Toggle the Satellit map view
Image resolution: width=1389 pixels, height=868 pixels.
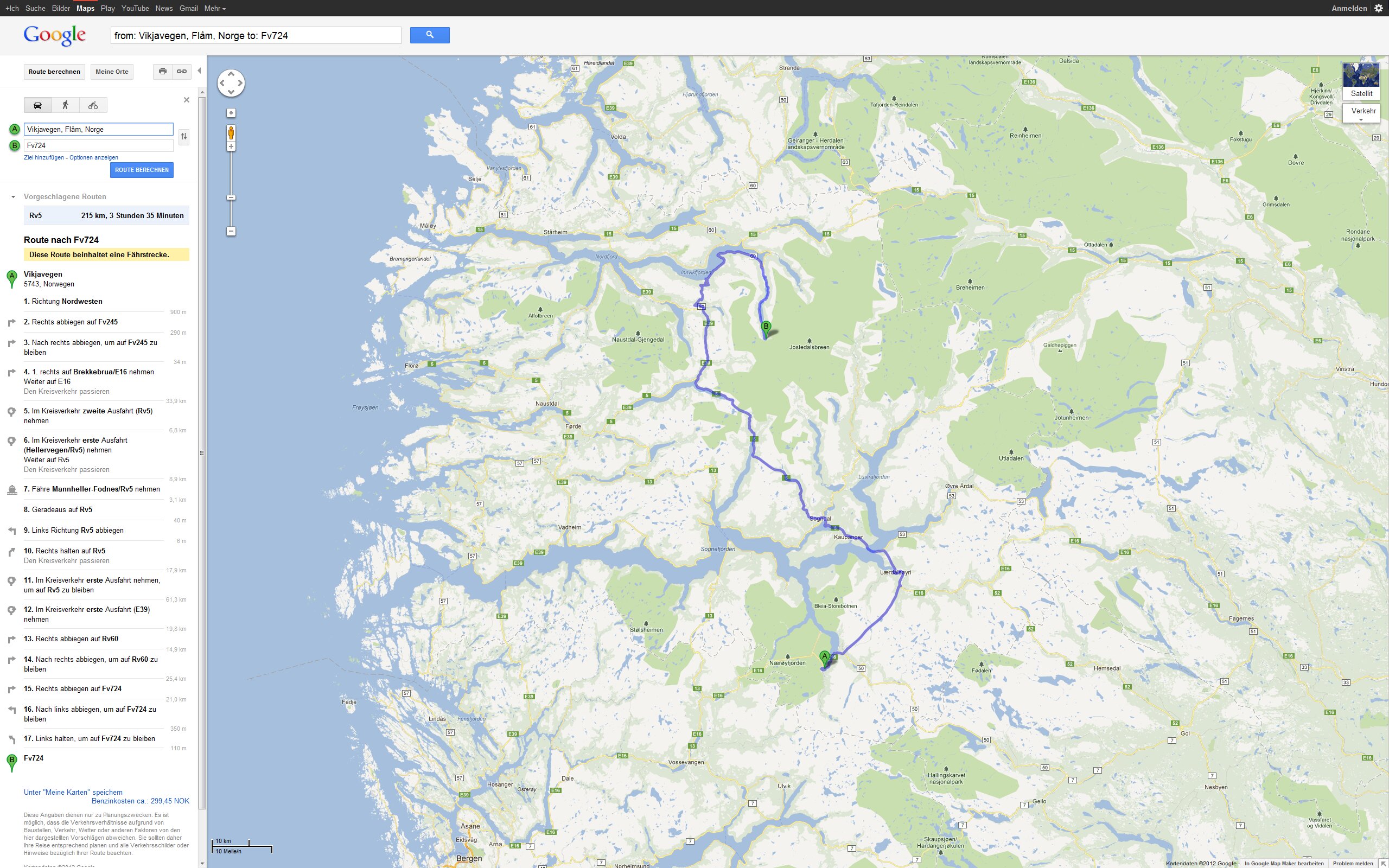pos(1361,81)
